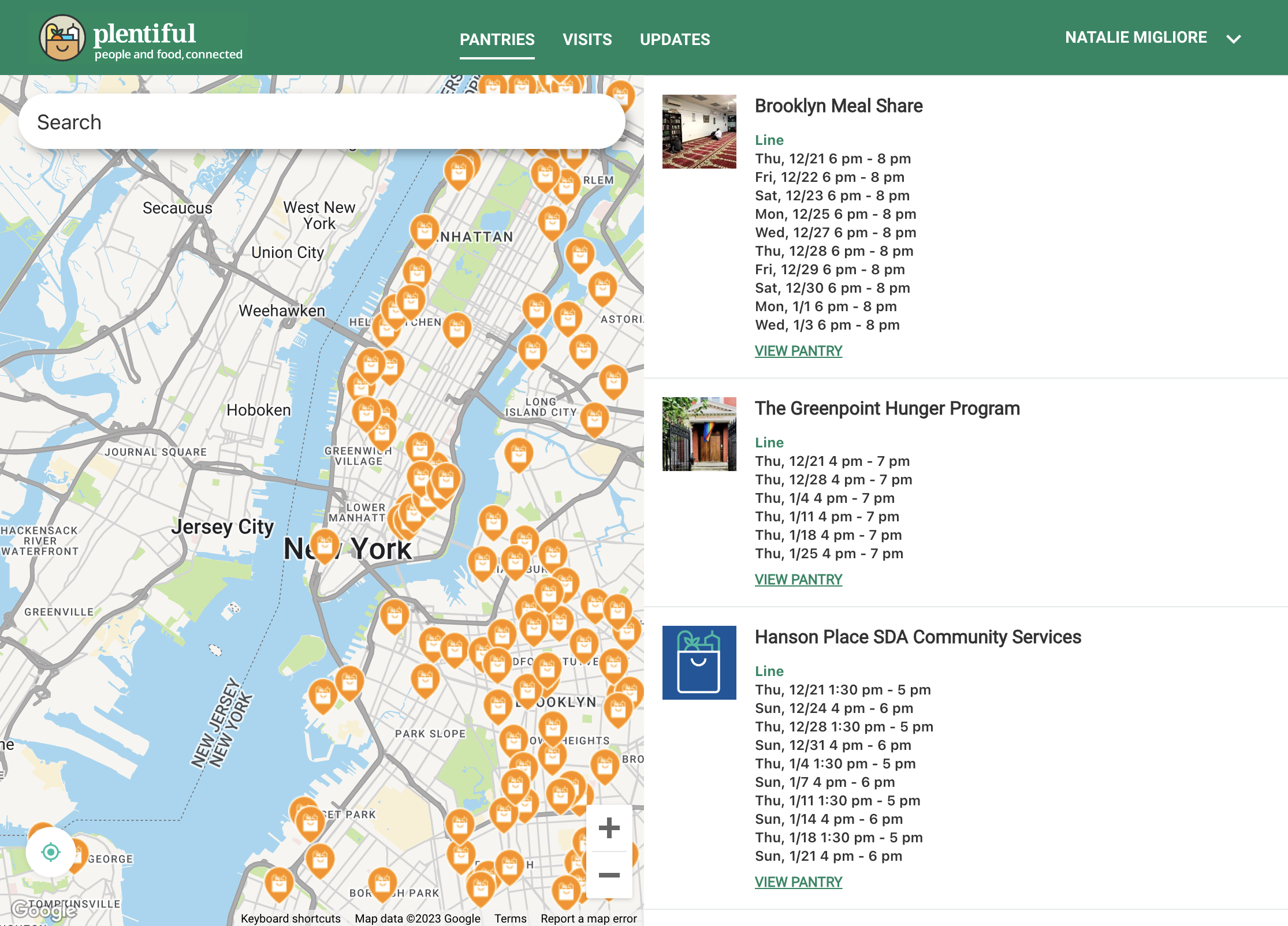Center map on my current location

point(51,852)
